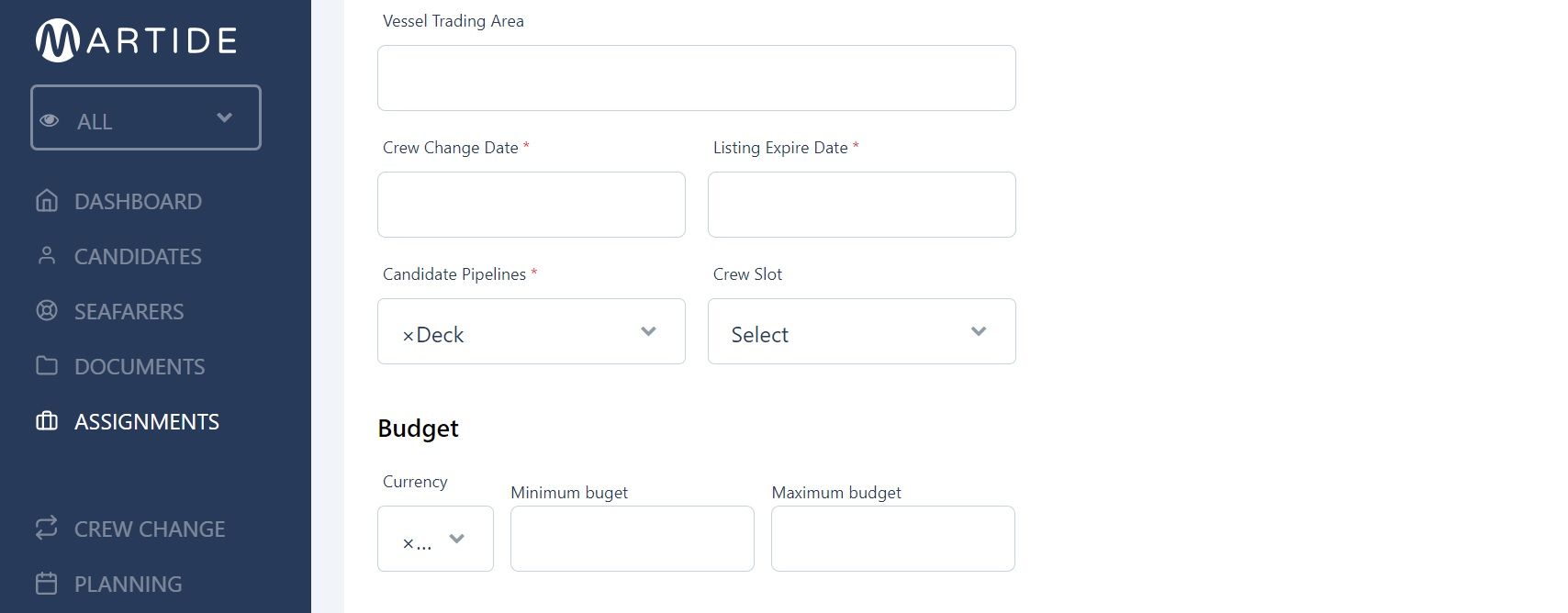The width and height of the screenshot is (1568, 613).
Task: Expand the ALL view selector dropdown
Action: [146, 117]
